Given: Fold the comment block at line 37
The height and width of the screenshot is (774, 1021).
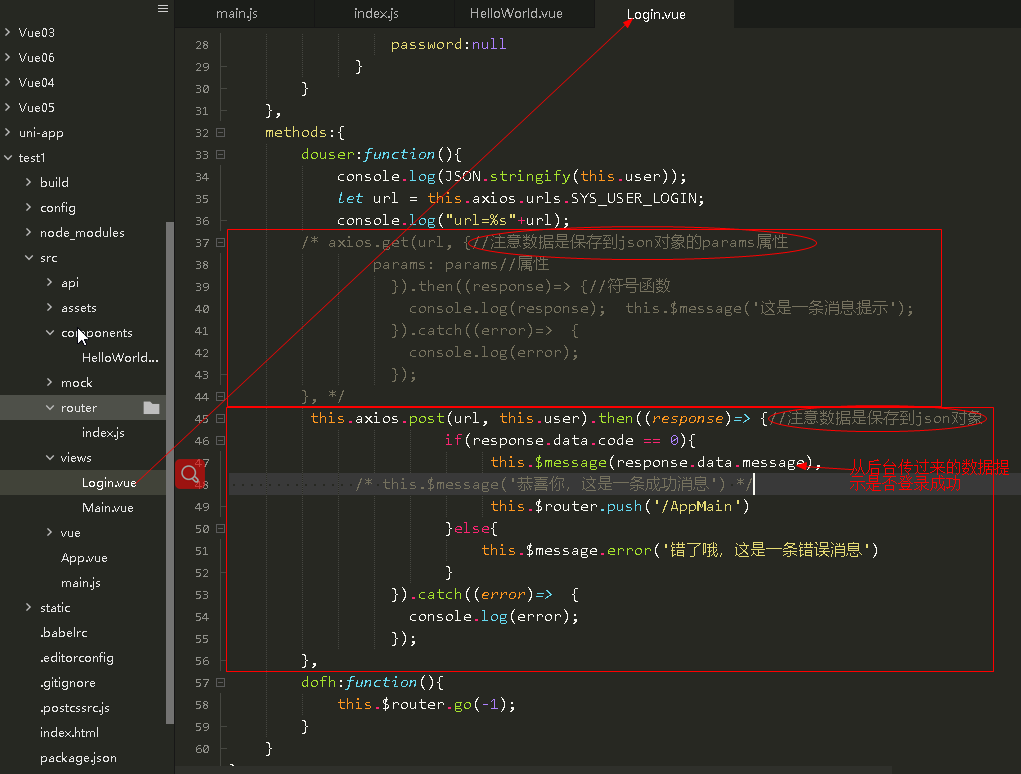Looking at the screenshot, I should pyautogui.click(x=220, y=242).
